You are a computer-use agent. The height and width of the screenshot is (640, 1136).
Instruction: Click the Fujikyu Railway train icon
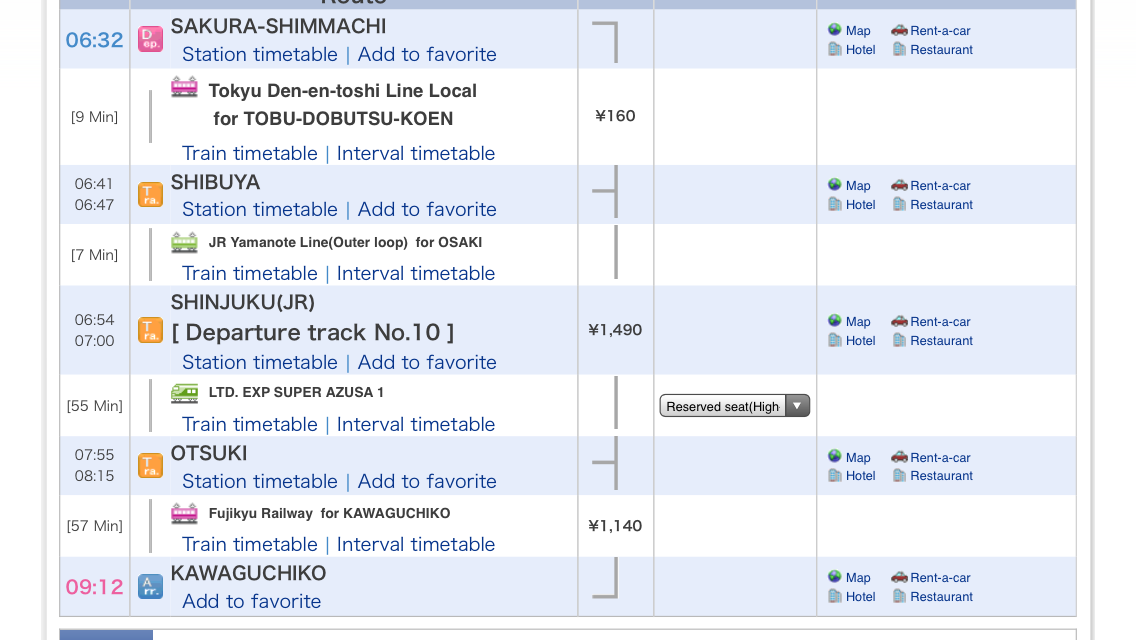coord(184,513)
